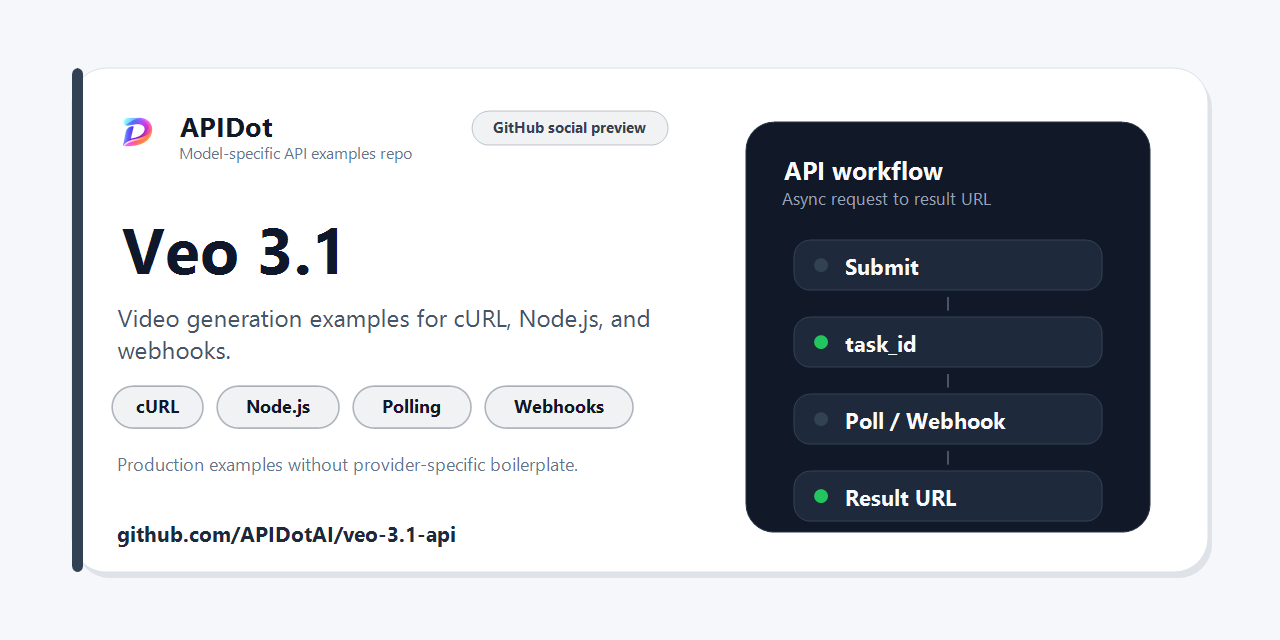Click the green dot beside Result URL
Image resolution: width=1280 pixels, height=640 pixels.
click(821, 496)
